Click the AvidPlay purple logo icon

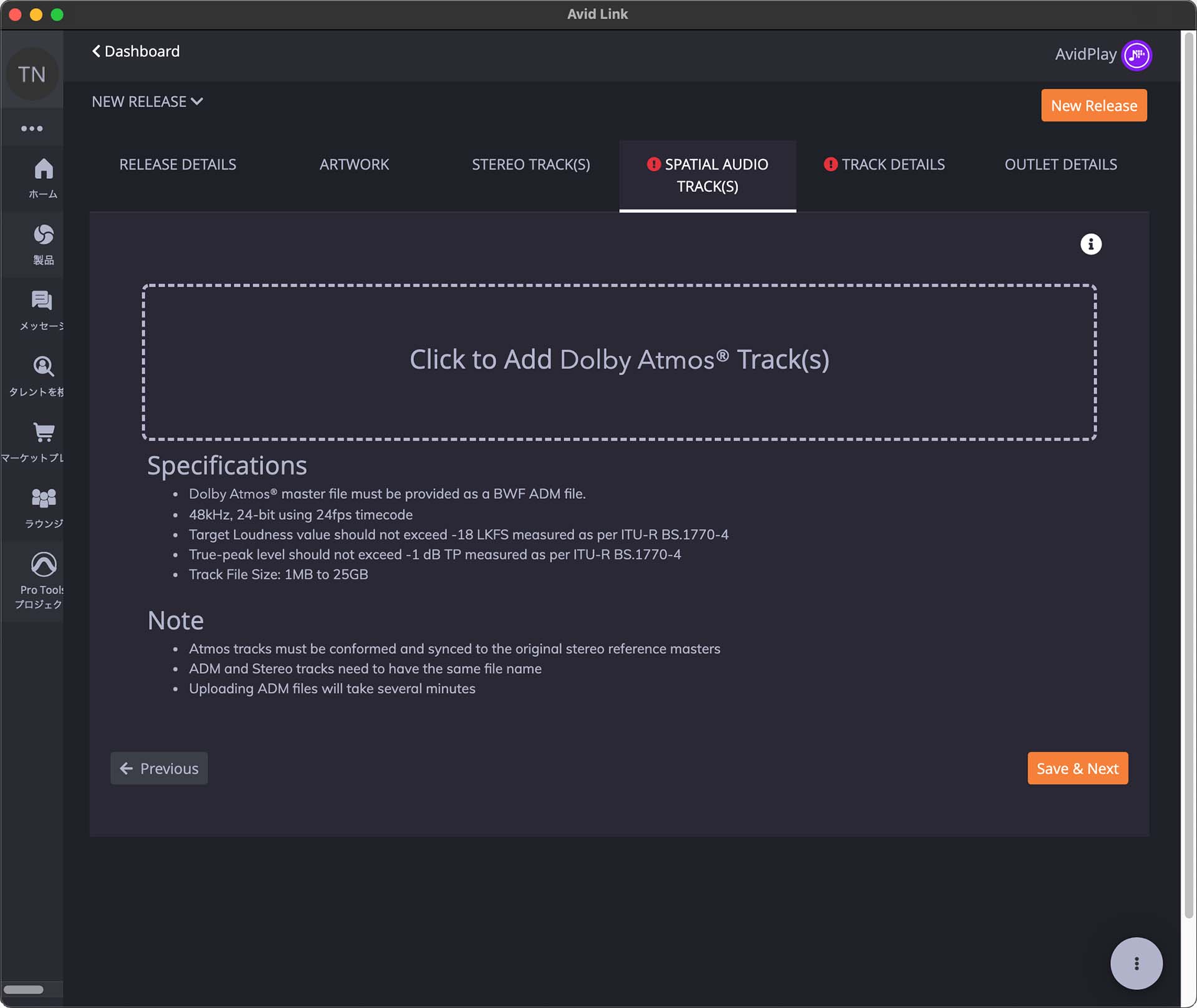coord(1136,55)
